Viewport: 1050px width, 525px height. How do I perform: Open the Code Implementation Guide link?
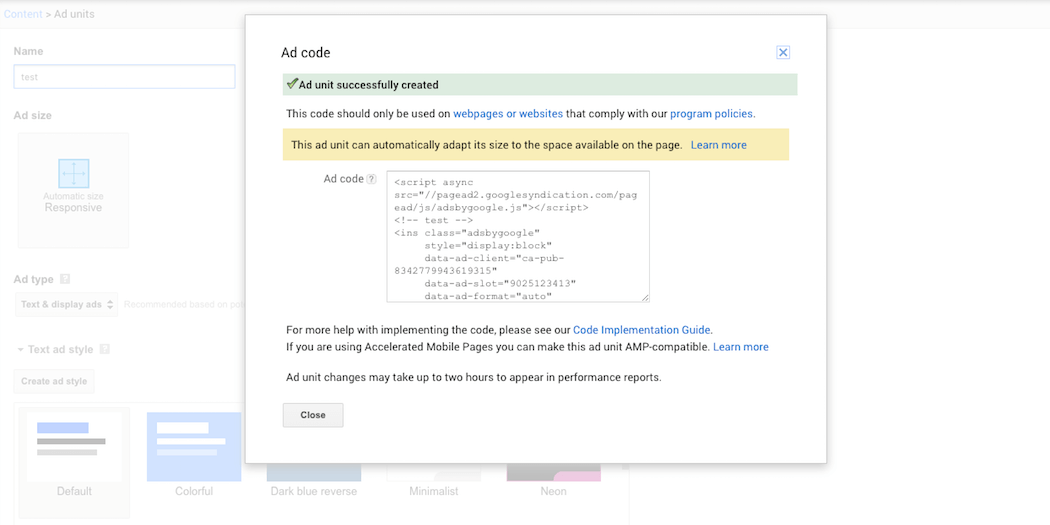coord(642,329)
